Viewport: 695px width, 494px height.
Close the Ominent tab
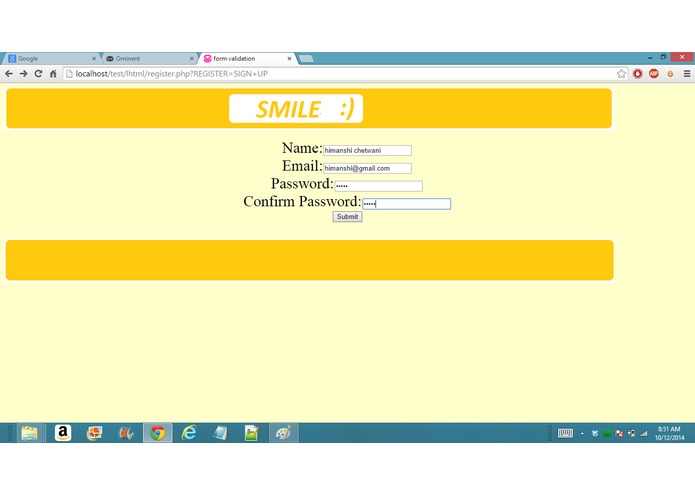[x=191, y=58]
